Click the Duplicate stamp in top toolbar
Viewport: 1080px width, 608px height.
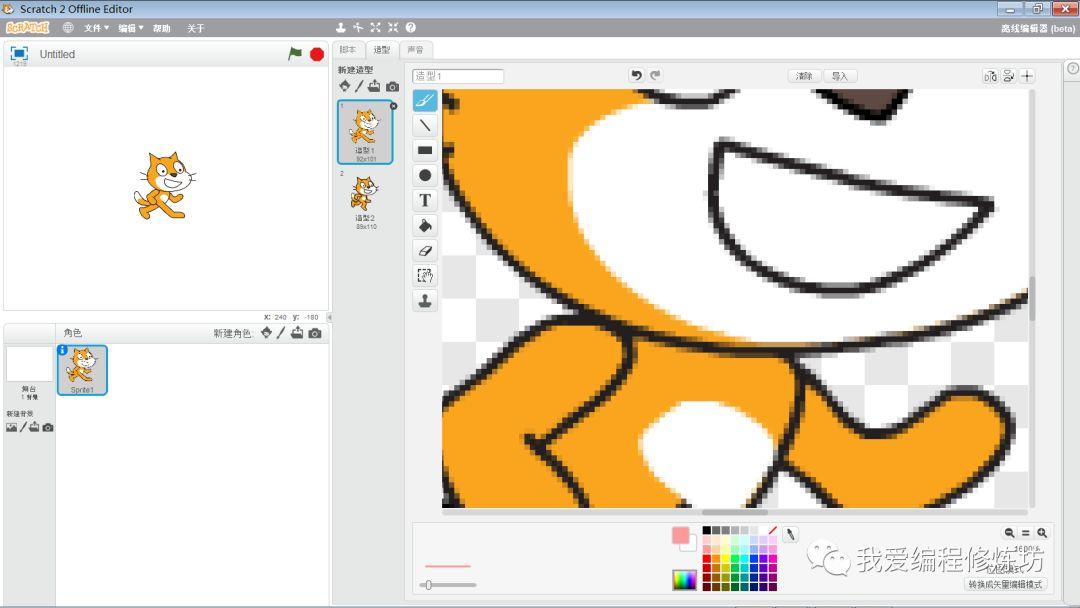tap(340, 28)
